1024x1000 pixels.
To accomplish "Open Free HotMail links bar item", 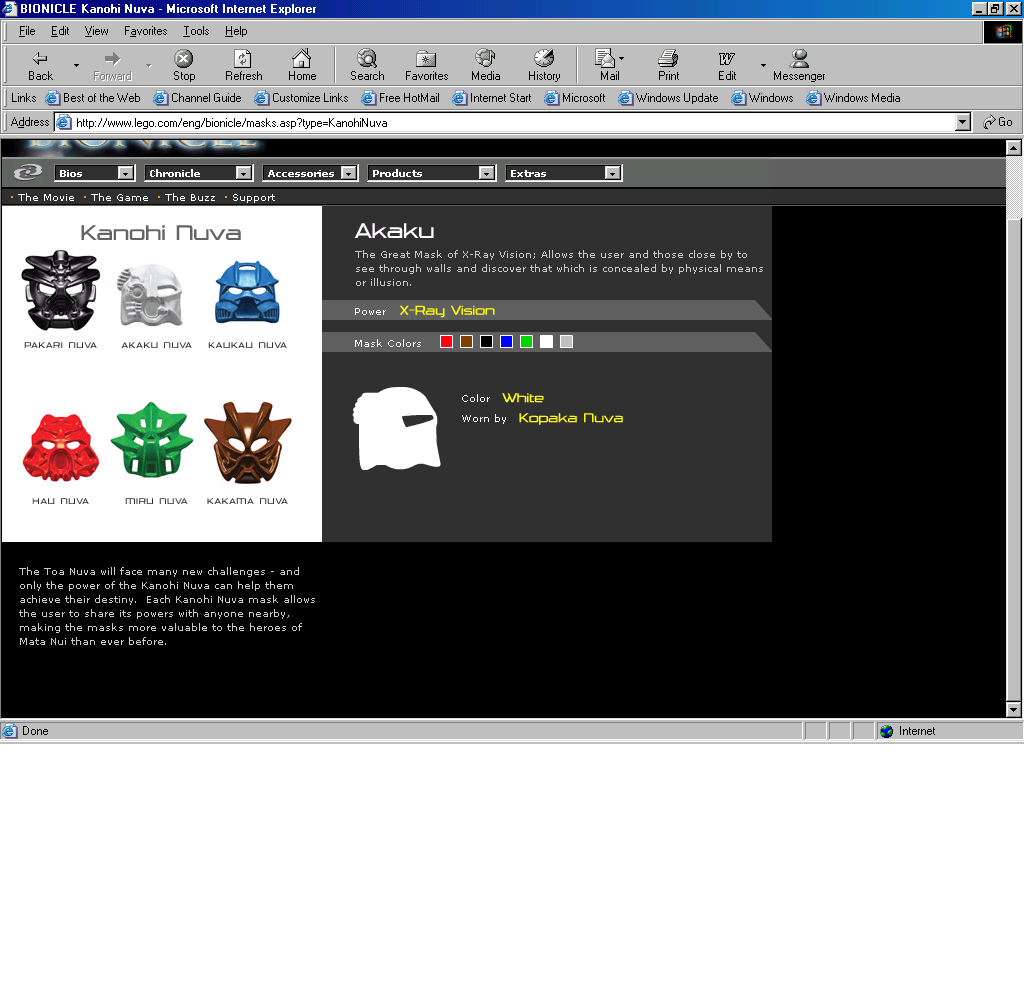I will [x=401, y=98].
